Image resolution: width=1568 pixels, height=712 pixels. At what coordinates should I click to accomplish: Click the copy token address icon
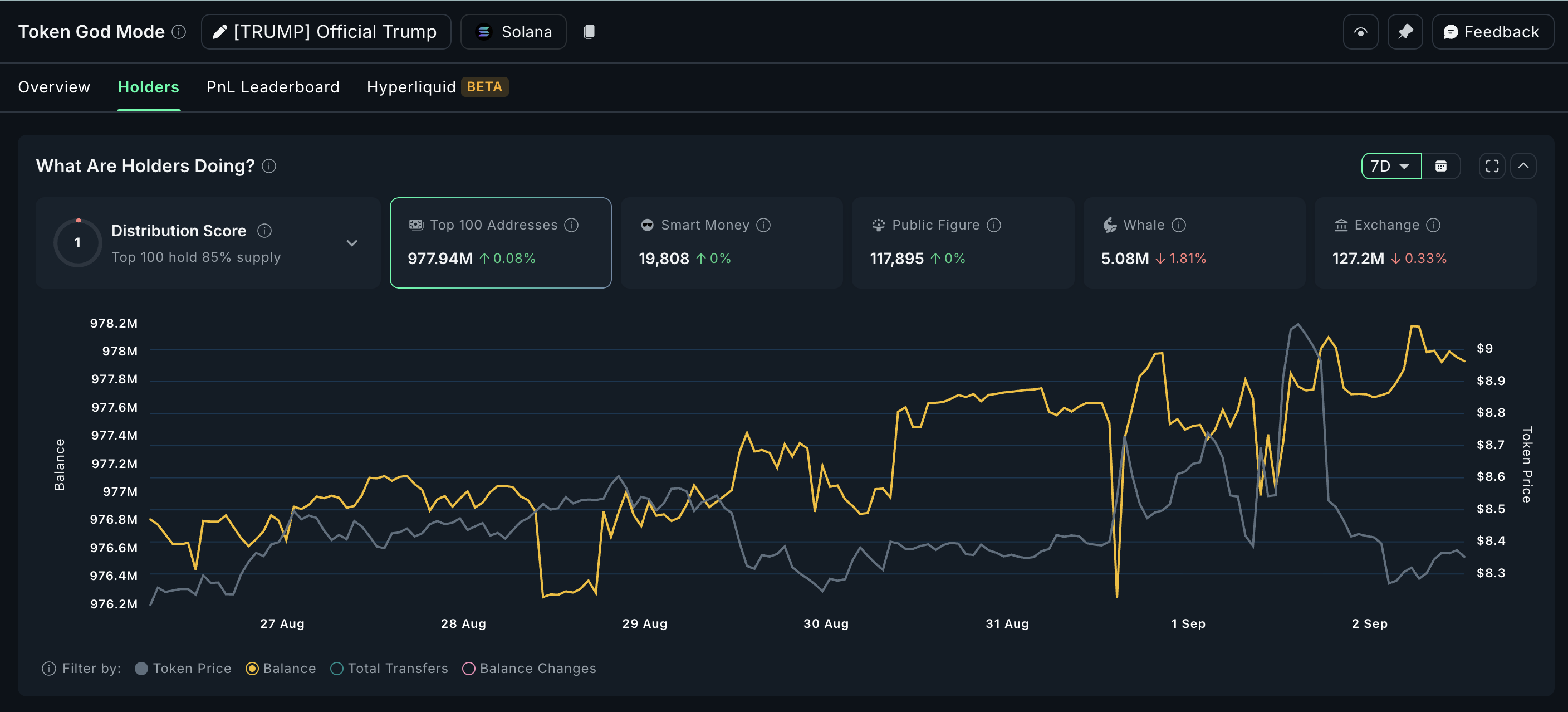click(x=589, y=32)
